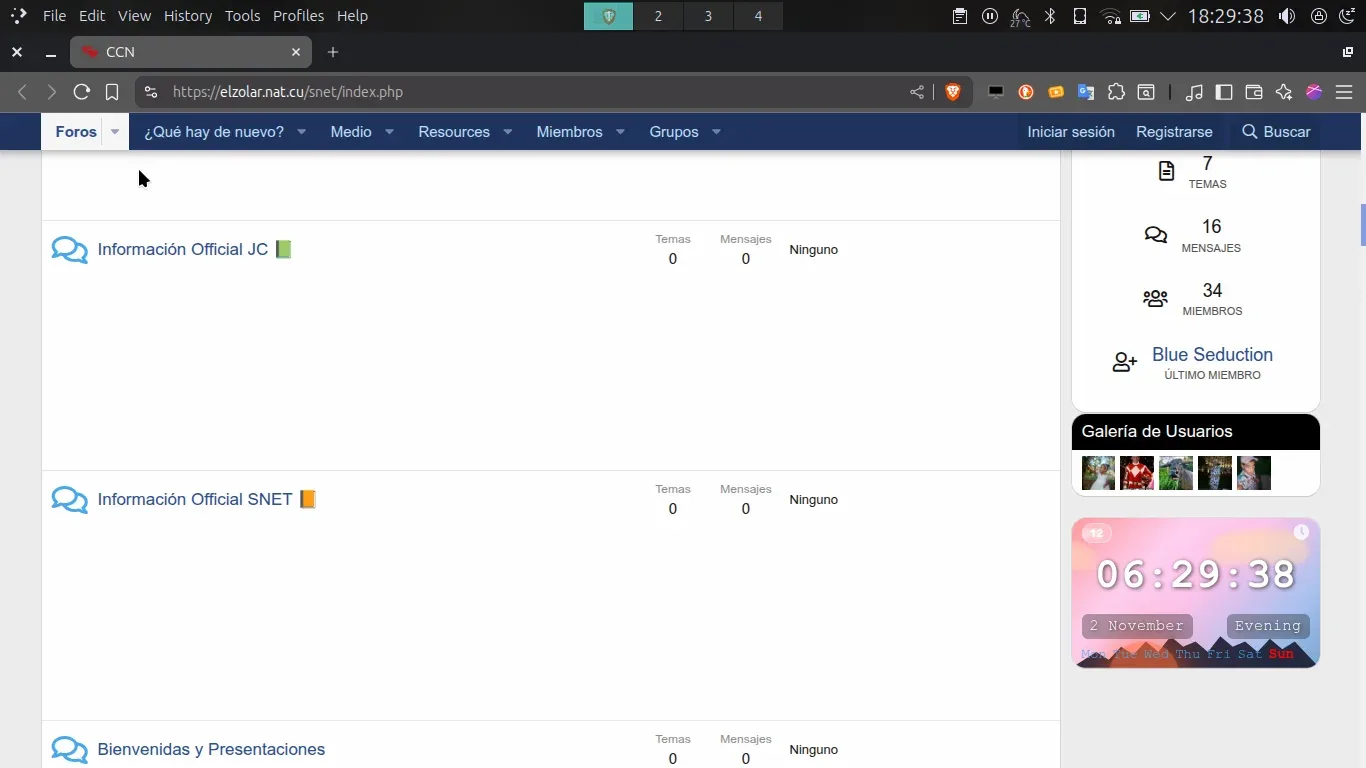Click the Iniciar sesión link
This screenshot has width=1366, height=768.
[1071, 132]
